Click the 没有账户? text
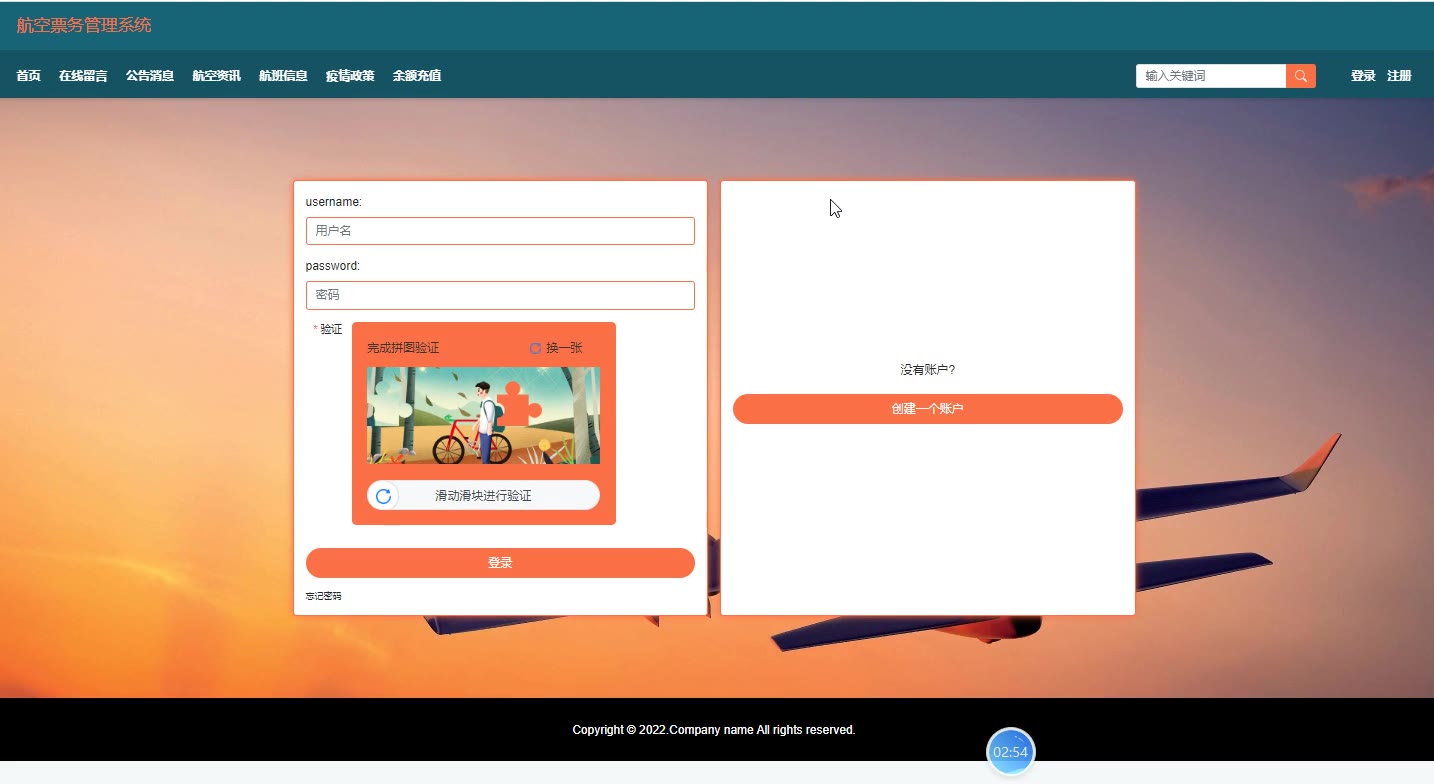 (928, 370)
